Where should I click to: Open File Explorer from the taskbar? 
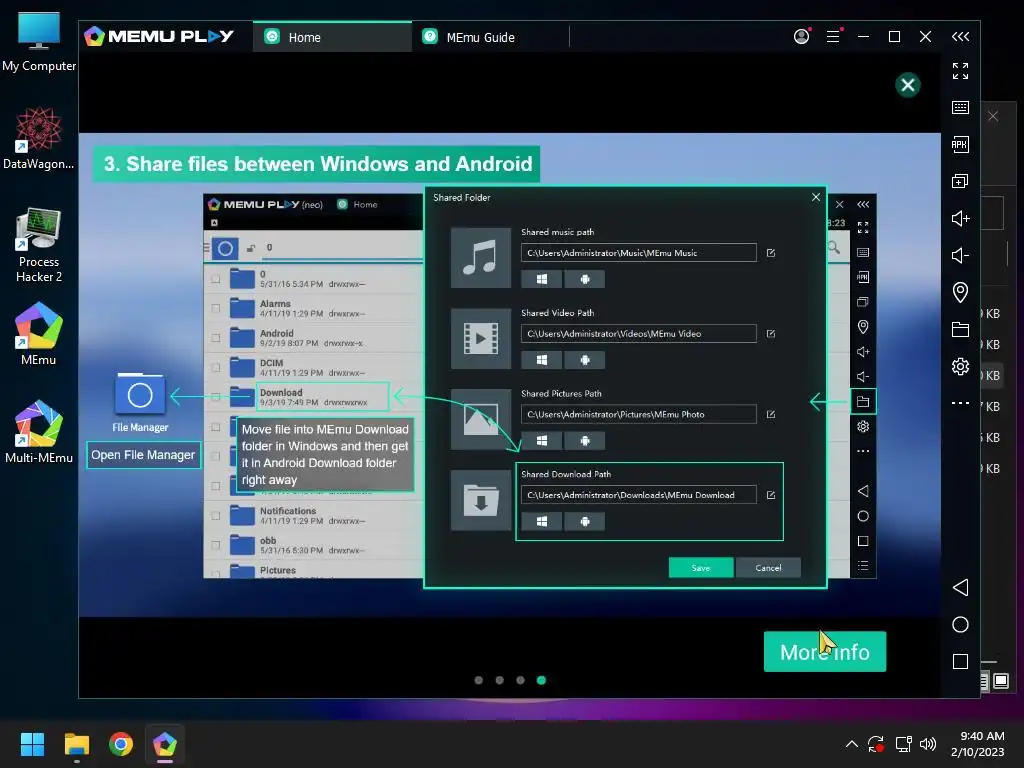76,744
